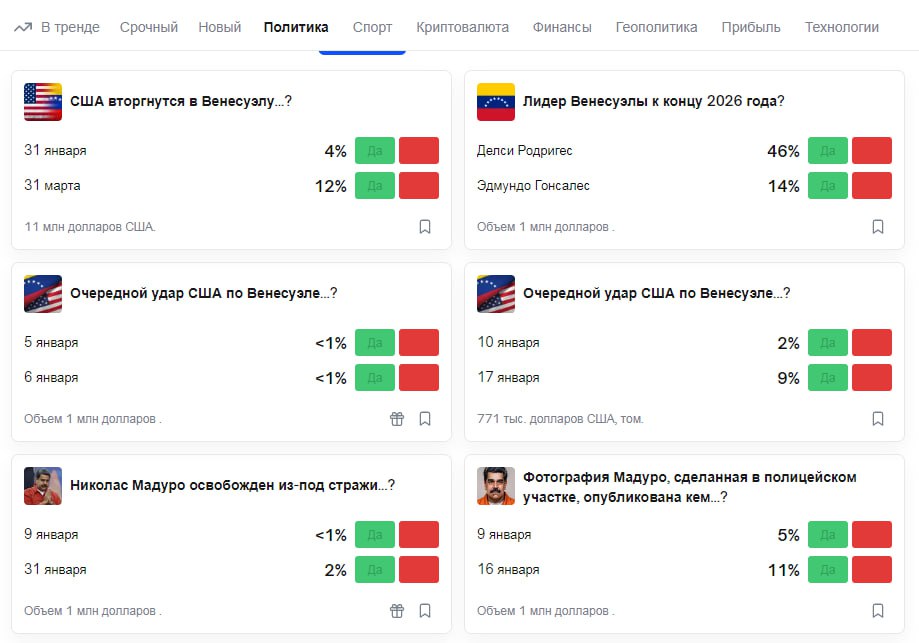
Task: Select the Геополитика category tab
Action: [x=656, y=27]
